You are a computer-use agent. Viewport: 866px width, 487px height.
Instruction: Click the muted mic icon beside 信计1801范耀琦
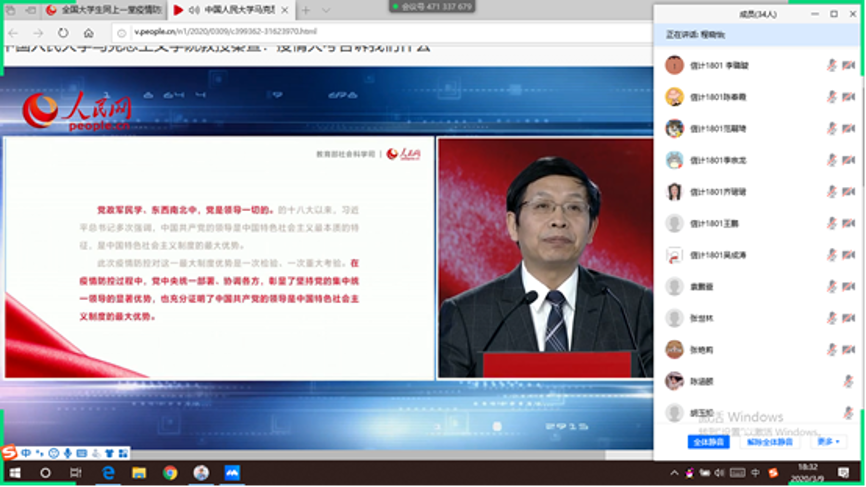point(831,128)
